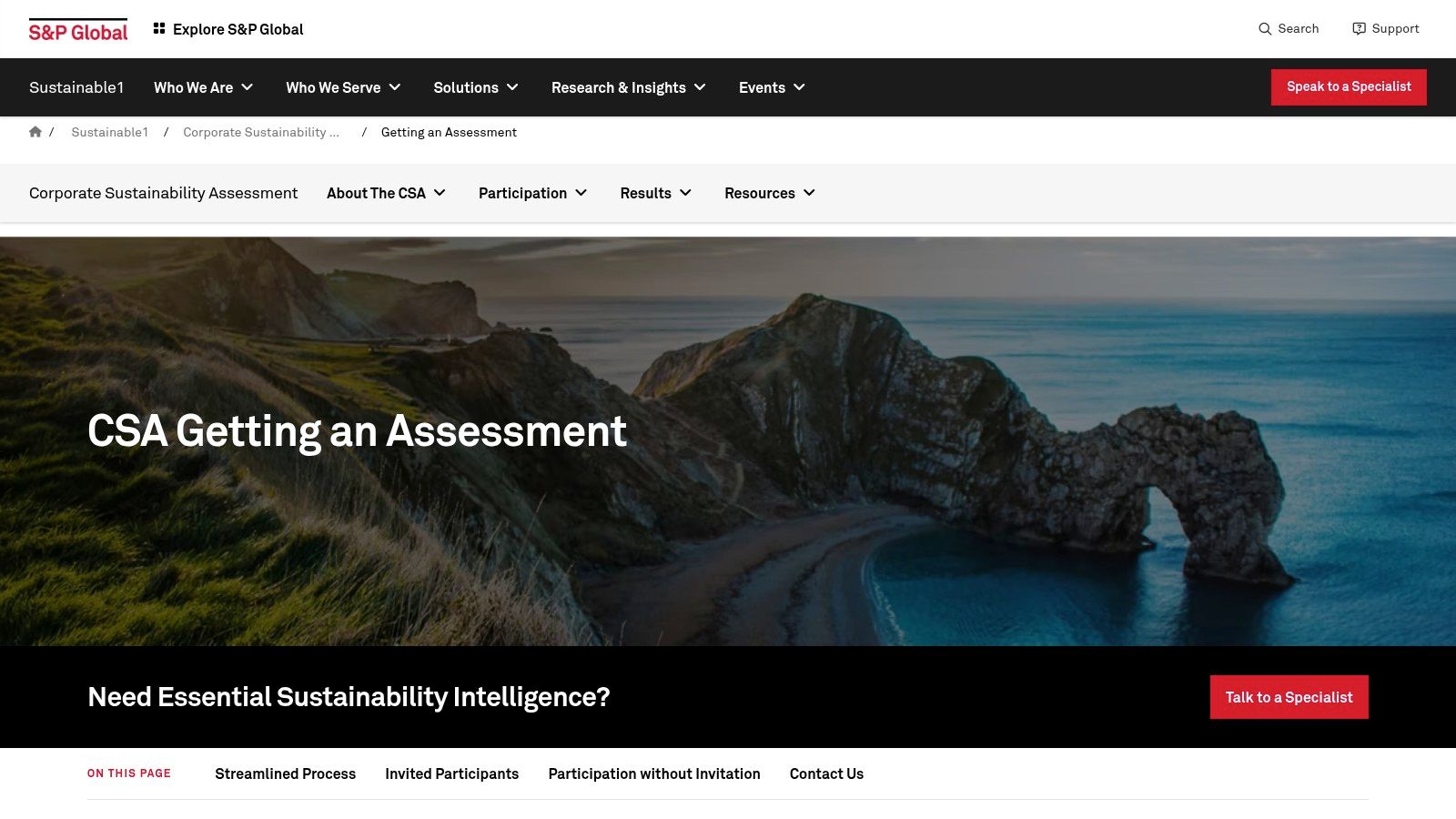Open the Solutions menu label
The height and width of the screenshot is (819, 1456).
[x=466, y=87]
